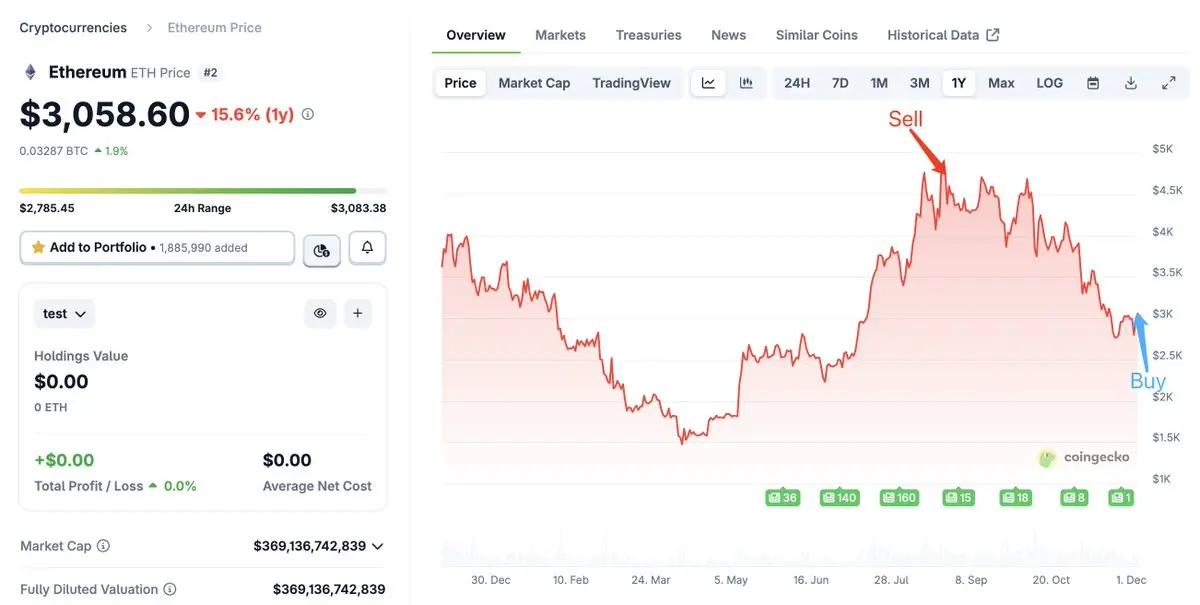The image size is (1200, 605).
Task: Select the 7D time range
Action: pos(840,83)
